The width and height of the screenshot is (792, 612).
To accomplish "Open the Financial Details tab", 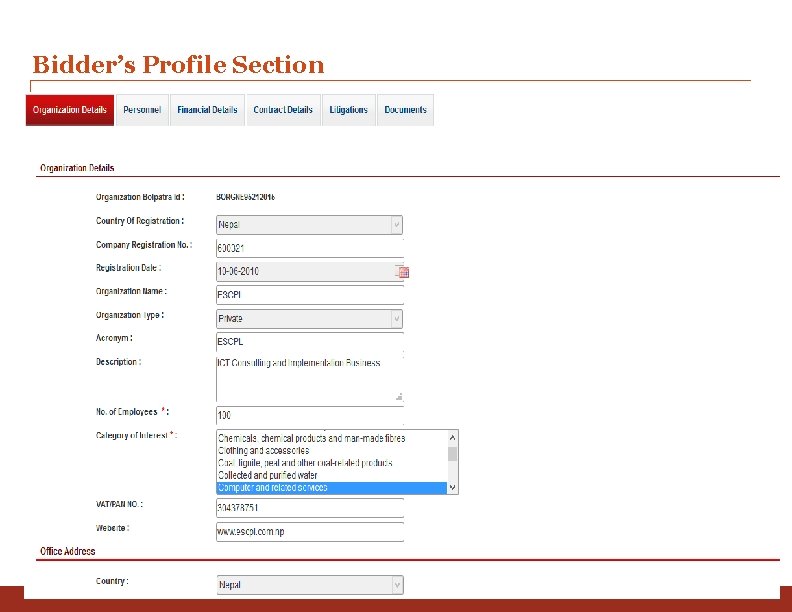I will tap(207, 110).
